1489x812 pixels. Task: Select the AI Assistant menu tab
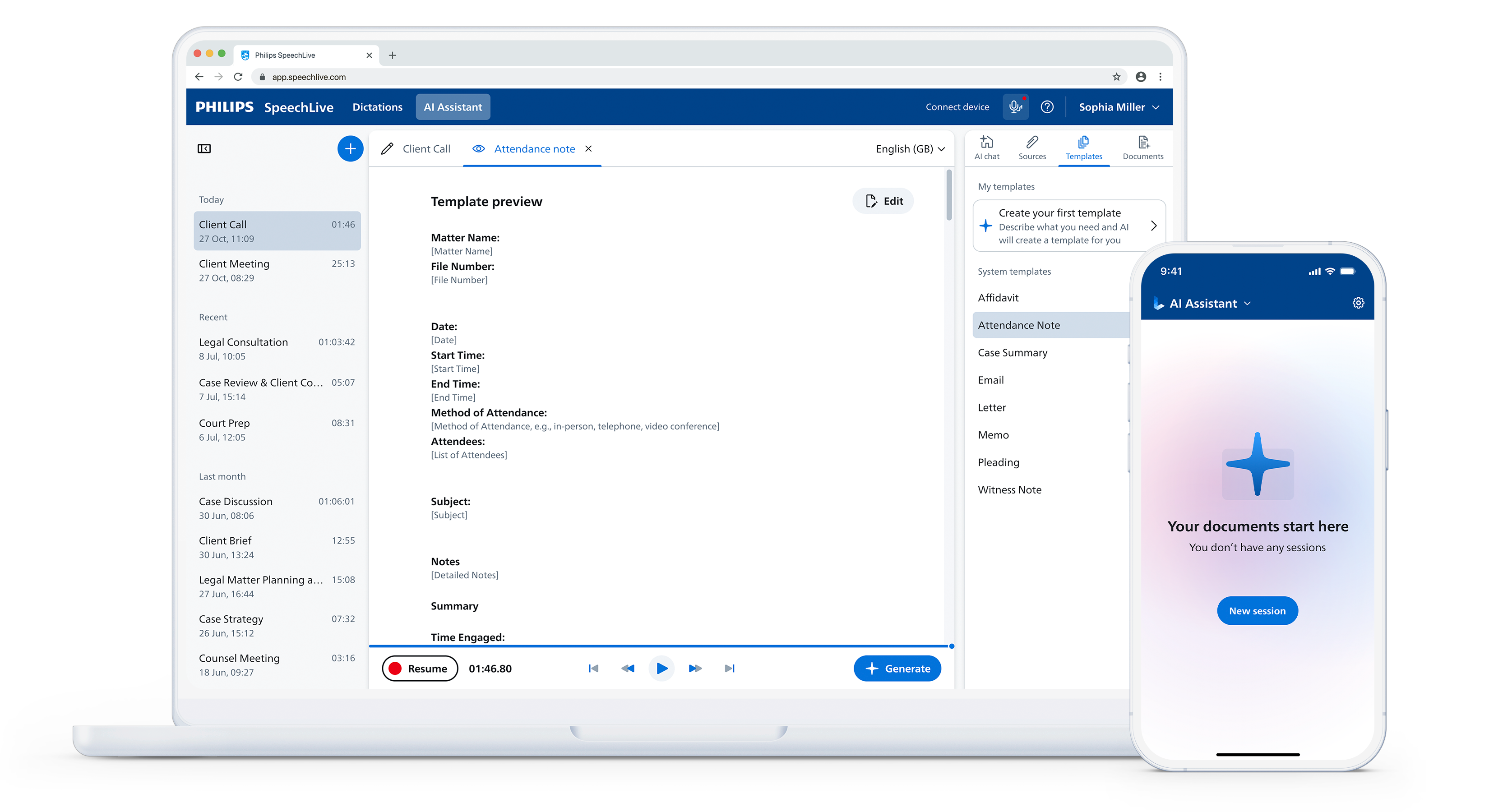pyautogui.click(x=453, y=107)
